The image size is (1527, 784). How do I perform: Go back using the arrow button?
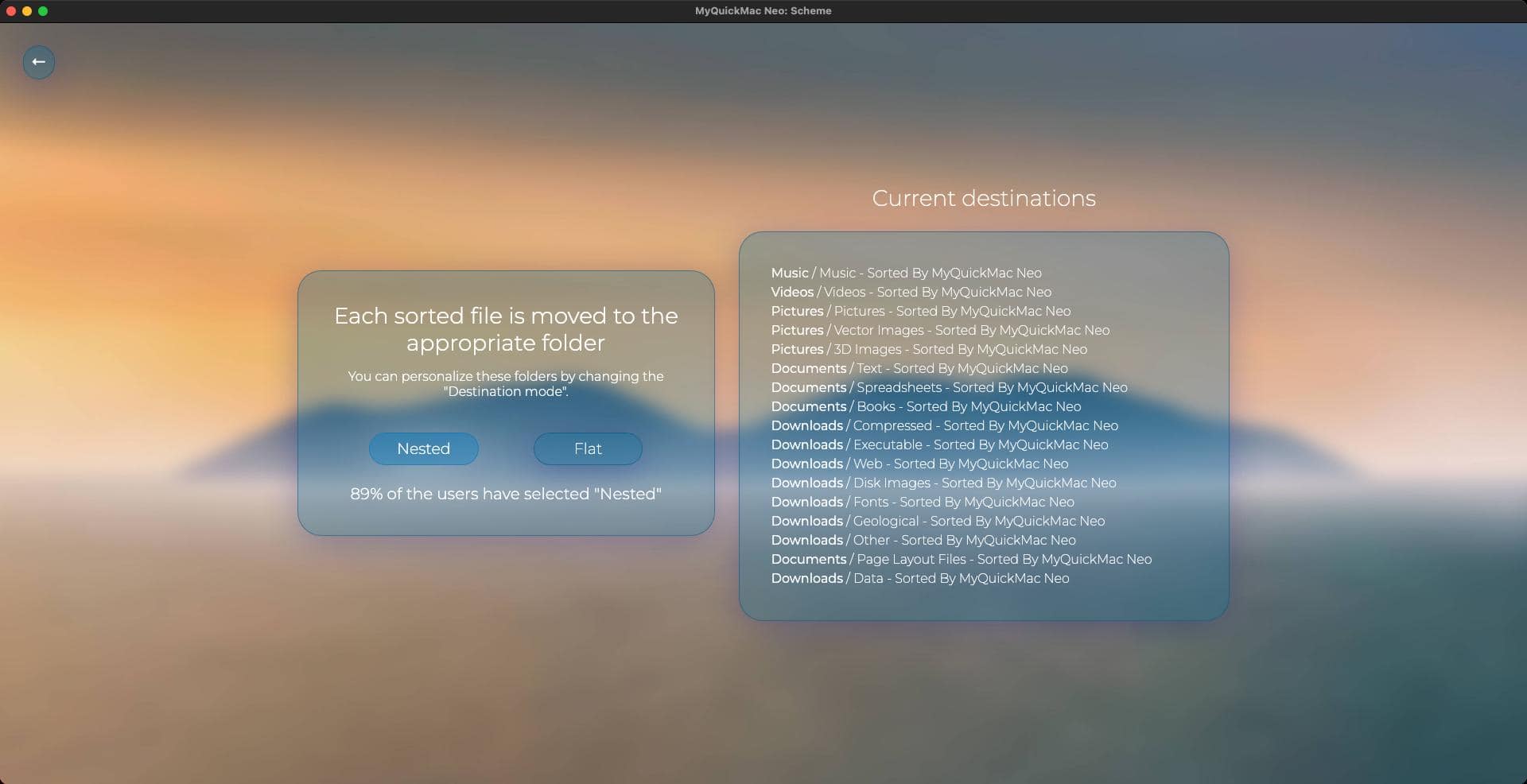38,62
